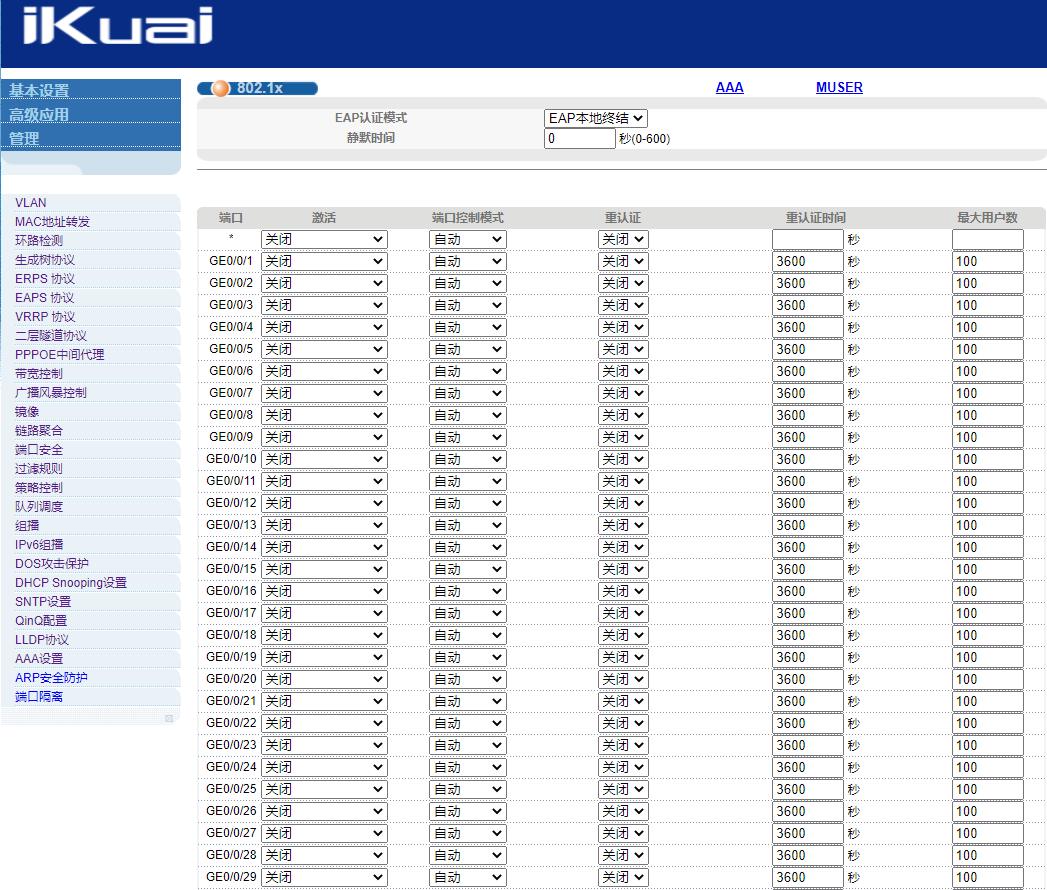Open 激活 dropdown for GE0/0/1

324,261
